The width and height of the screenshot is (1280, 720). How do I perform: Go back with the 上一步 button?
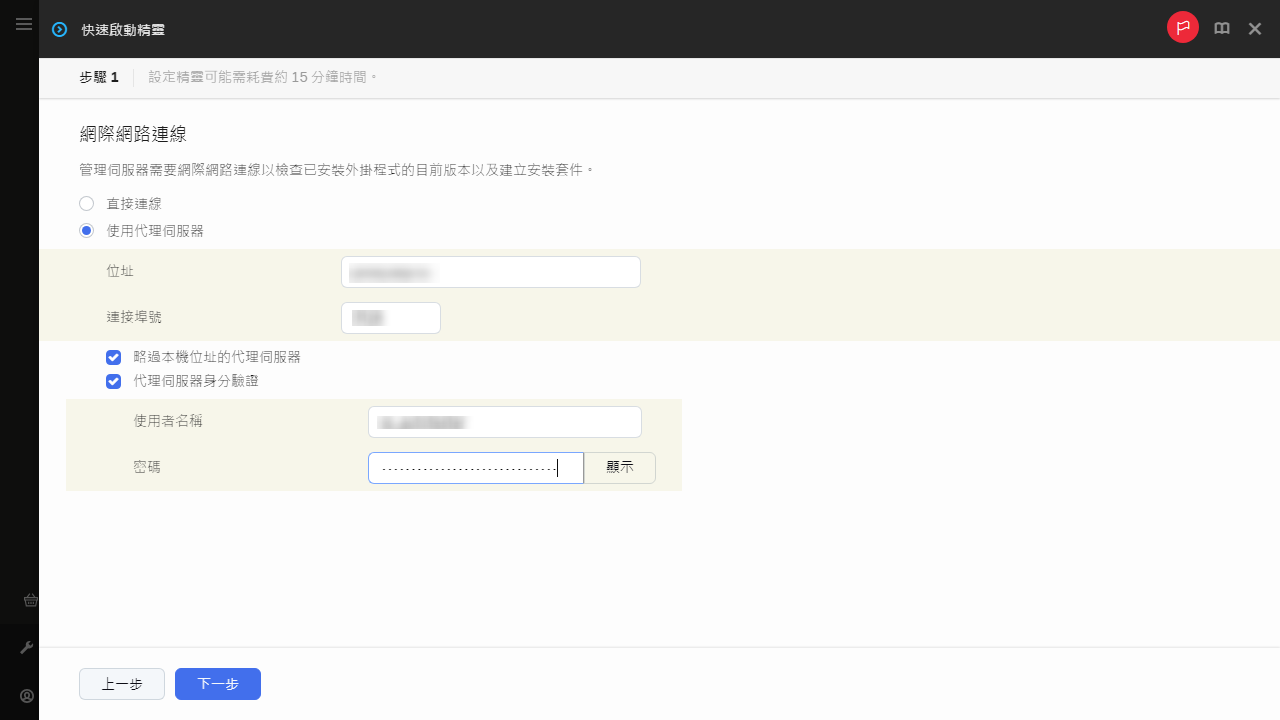[x=122, y=684]
